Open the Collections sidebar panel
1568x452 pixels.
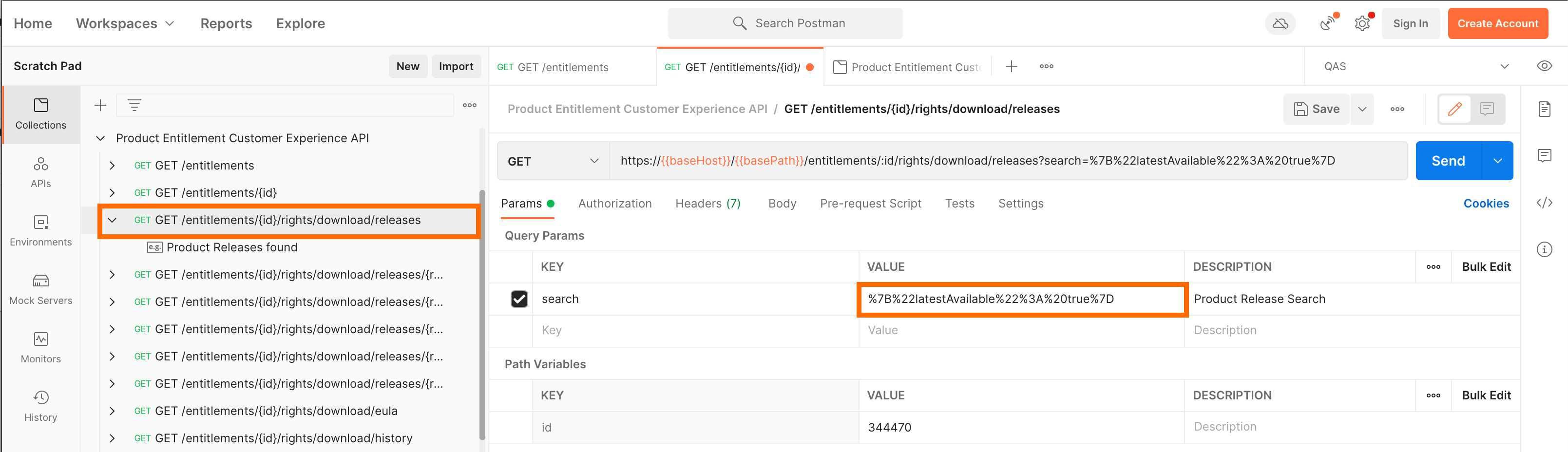[x=41, y=114]
